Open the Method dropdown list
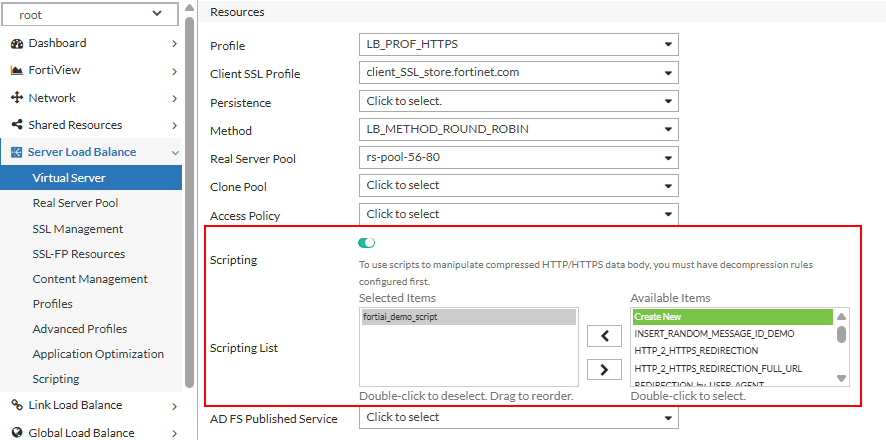This screenshot has height=440, width=886. pos(518,129)
